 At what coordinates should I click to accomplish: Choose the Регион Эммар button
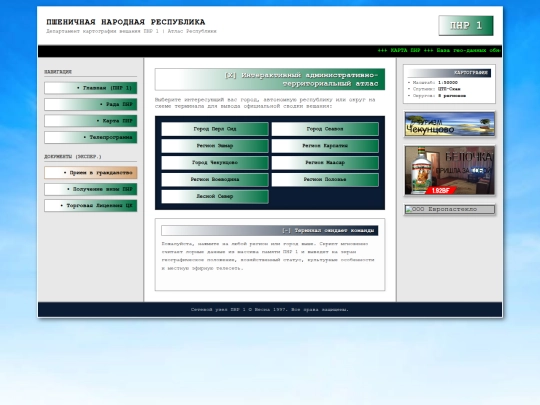click(x=215, y=146)
